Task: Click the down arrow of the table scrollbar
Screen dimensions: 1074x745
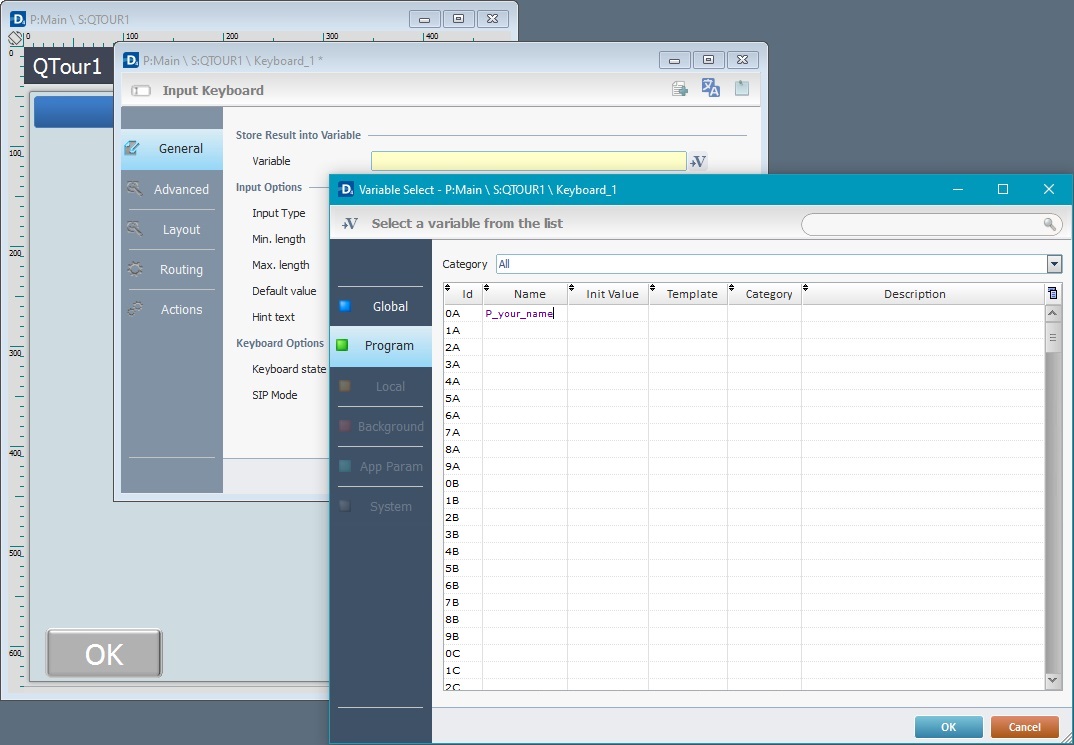Action: click(x=1052, y=680)
